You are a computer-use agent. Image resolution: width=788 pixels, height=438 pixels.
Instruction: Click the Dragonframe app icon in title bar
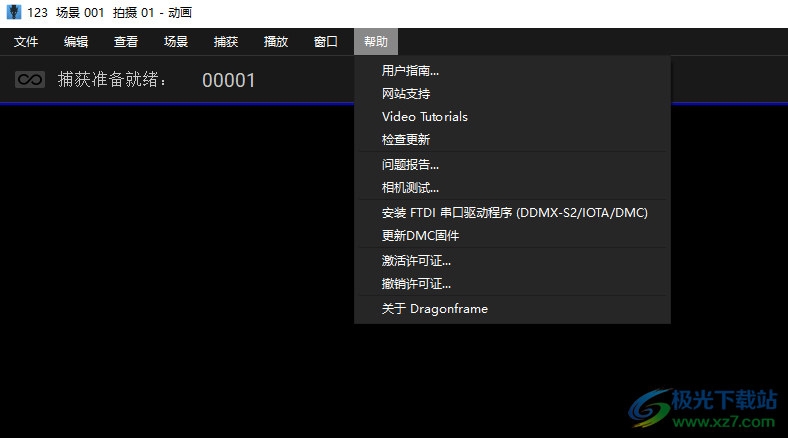[x=14, y=13]
